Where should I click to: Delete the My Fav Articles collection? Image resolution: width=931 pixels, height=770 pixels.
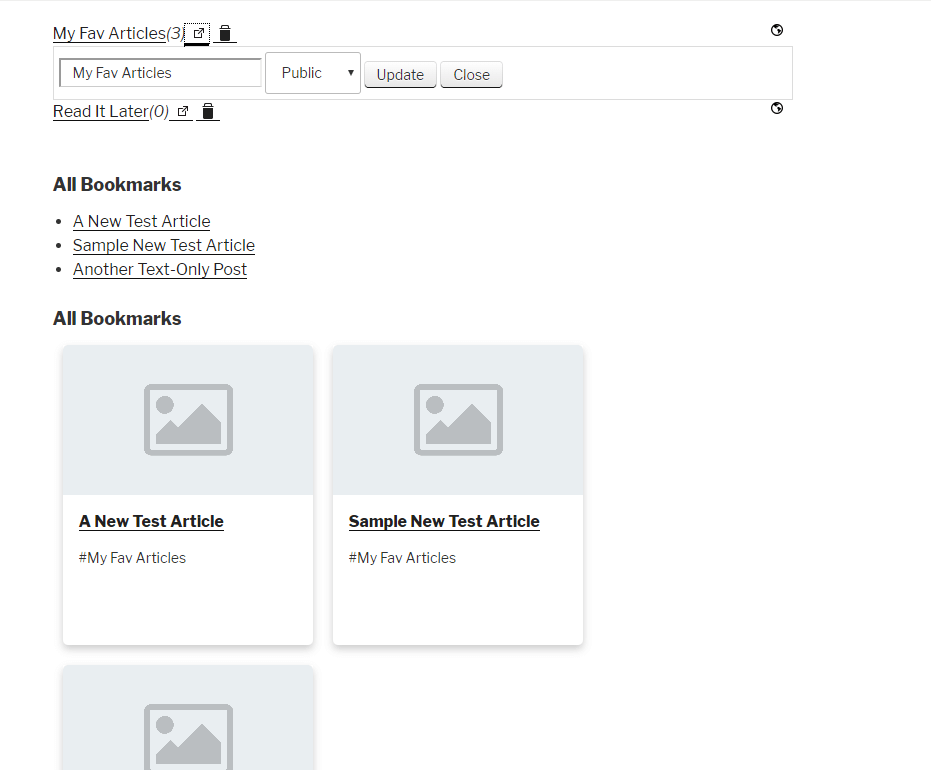click(225, 33)
